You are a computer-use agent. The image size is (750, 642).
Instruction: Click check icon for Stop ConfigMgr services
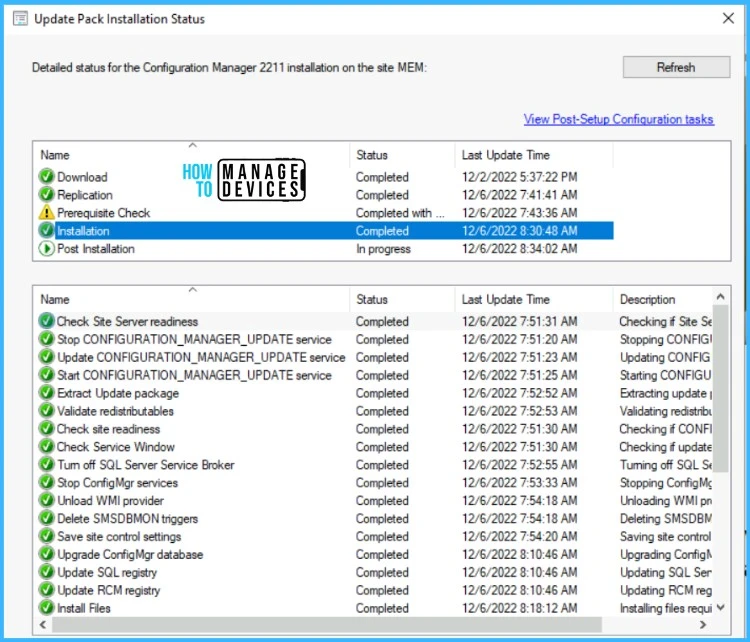coord(46,483)
